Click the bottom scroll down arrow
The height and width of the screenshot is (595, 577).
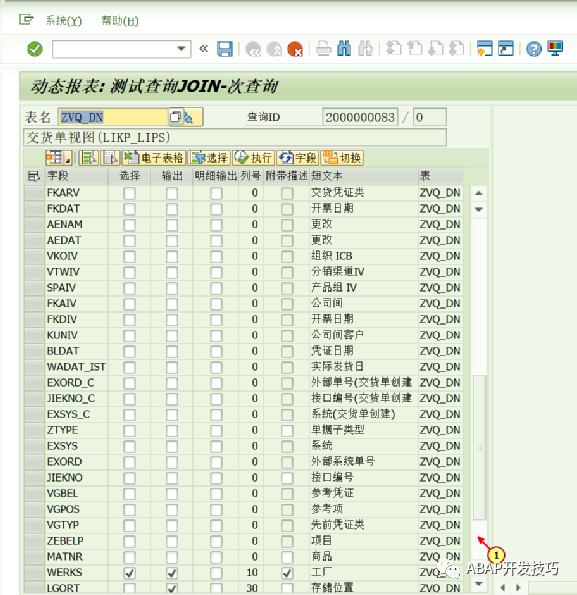[479, 584]
